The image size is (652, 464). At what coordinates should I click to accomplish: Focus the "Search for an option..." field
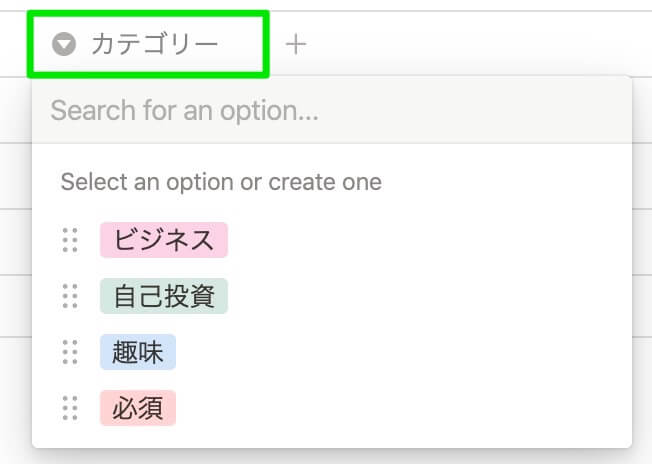coord(330,110)
